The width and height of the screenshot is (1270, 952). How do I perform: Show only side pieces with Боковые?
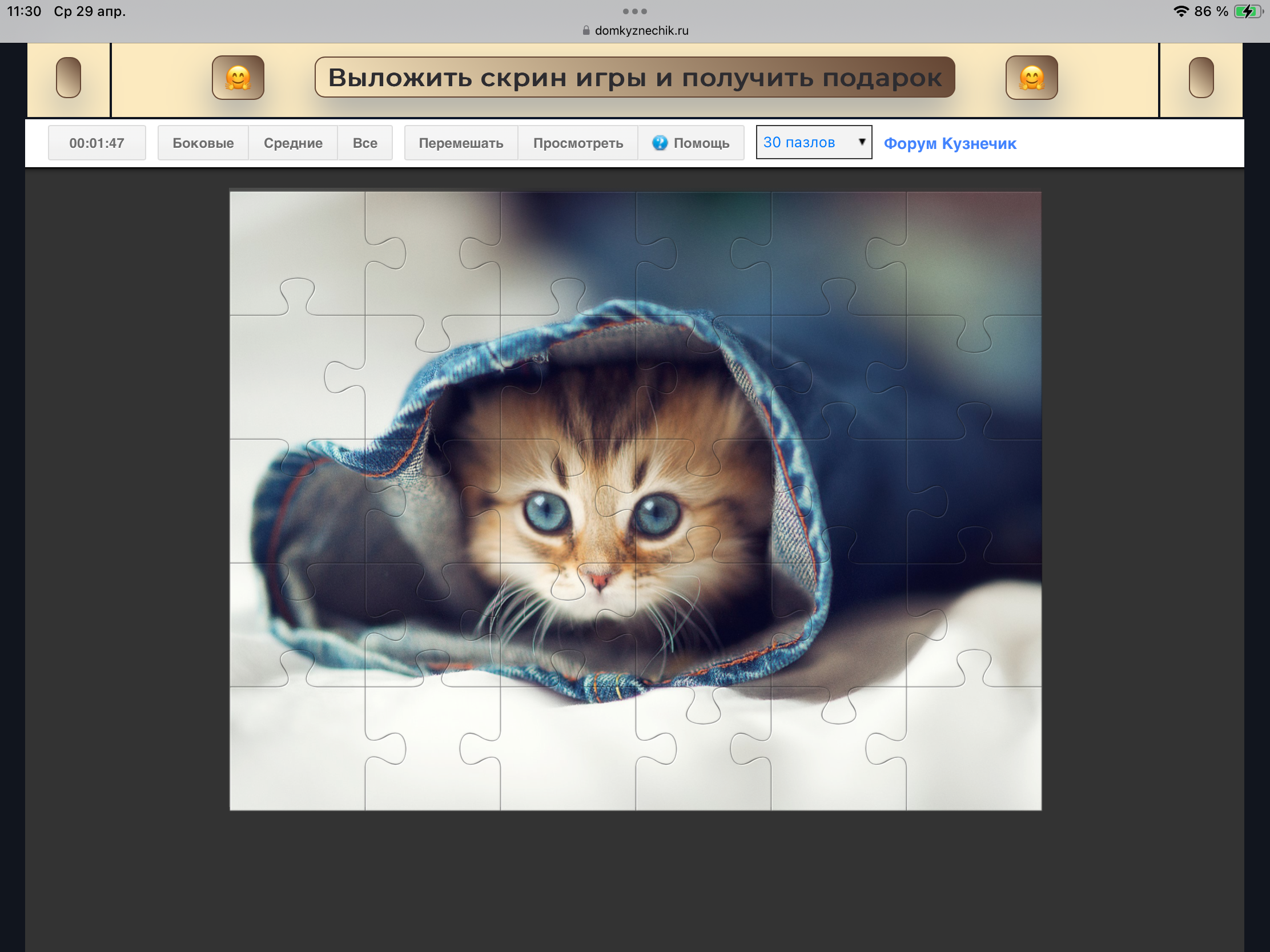tap(203, 143)
